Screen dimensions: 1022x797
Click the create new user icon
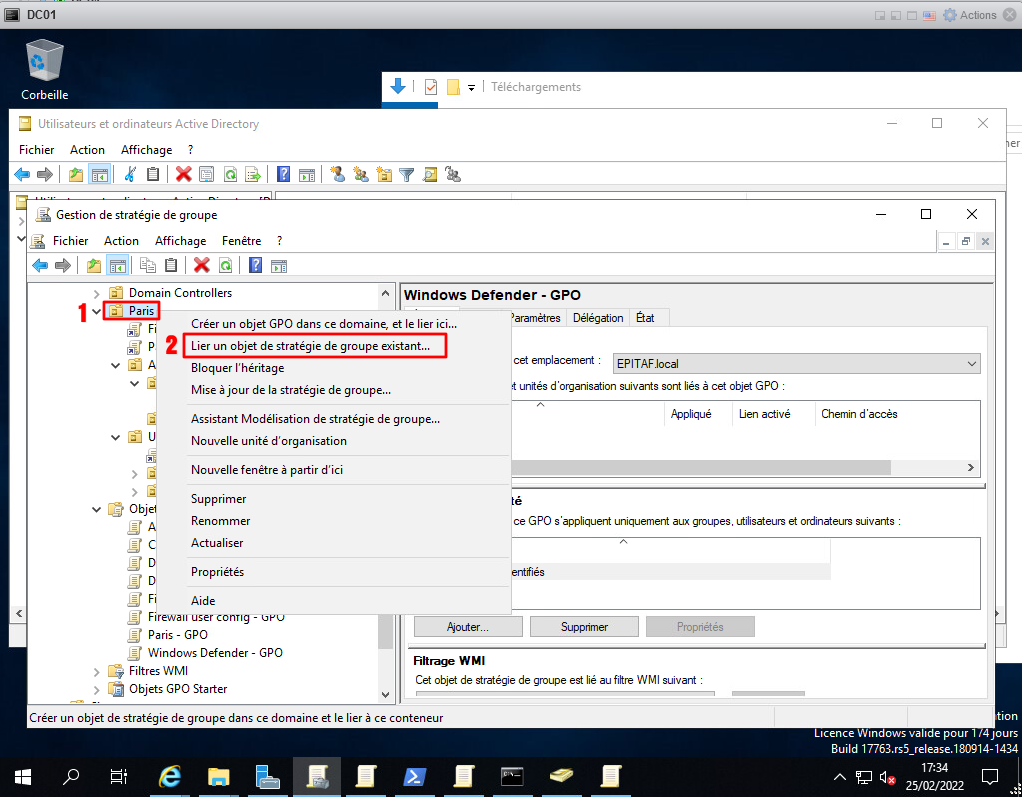click(x=337, y=174)
